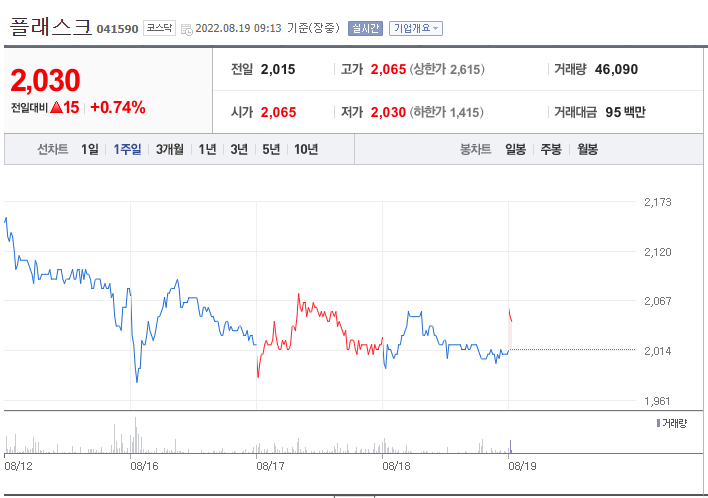This screenshot has height=498, width=708.
Task: Click the 2,067 y-axis label
Action: (x=657, y=301)
